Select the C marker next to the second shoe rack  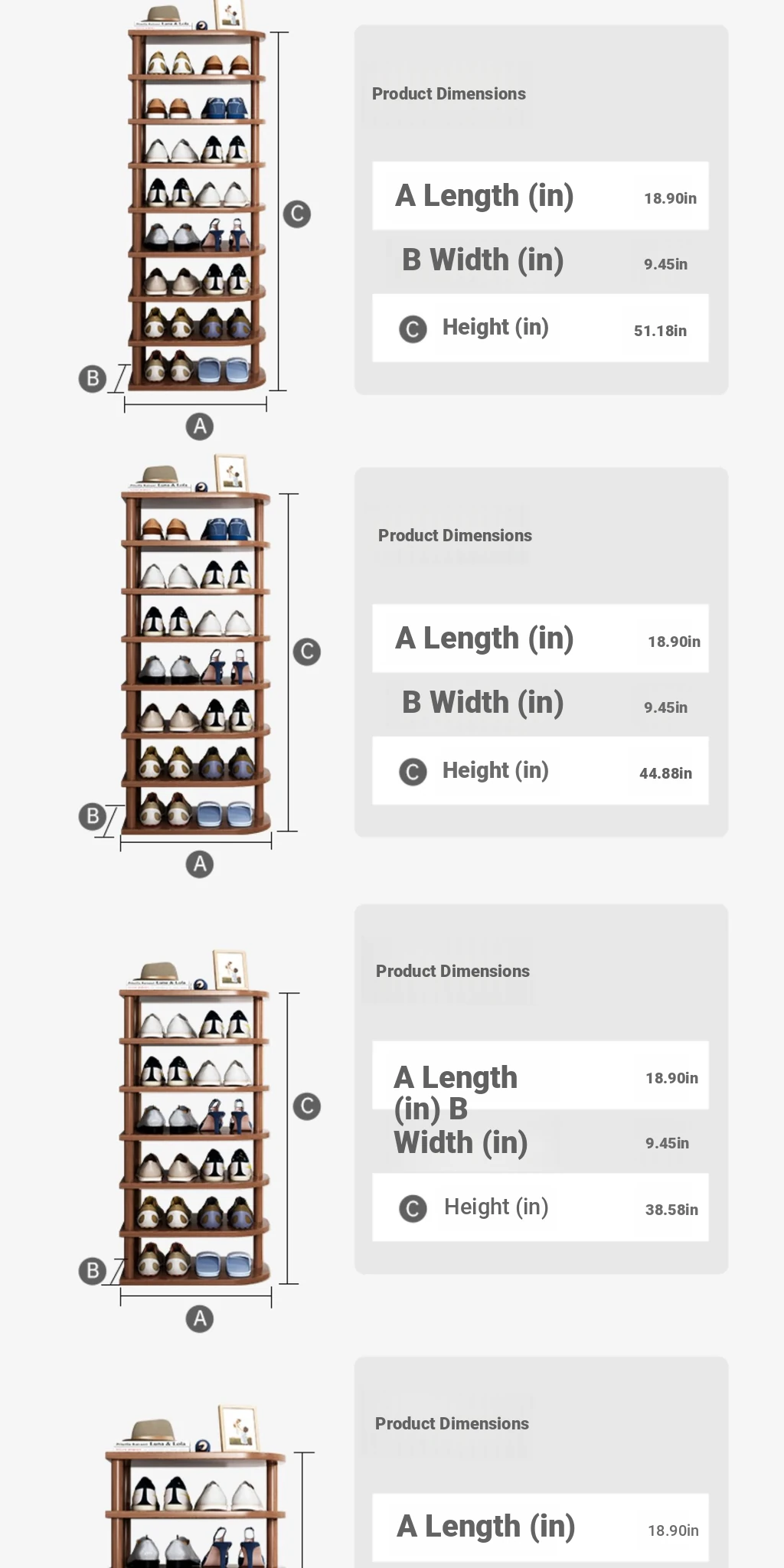coord(307,652)
